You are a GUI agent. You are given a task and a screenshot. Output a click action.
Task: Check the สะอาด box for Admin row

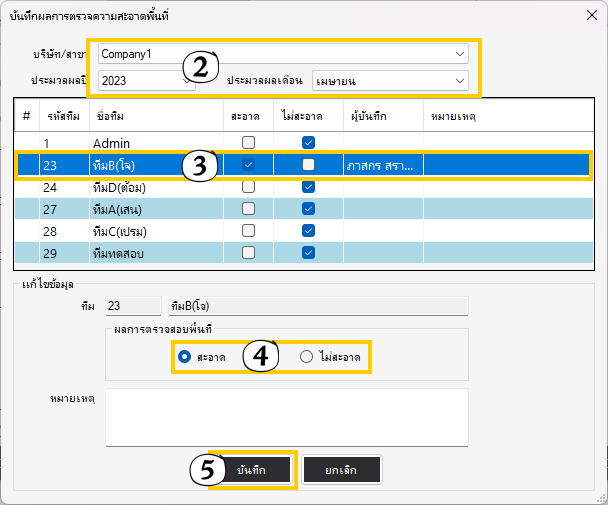tap(248, 143)
